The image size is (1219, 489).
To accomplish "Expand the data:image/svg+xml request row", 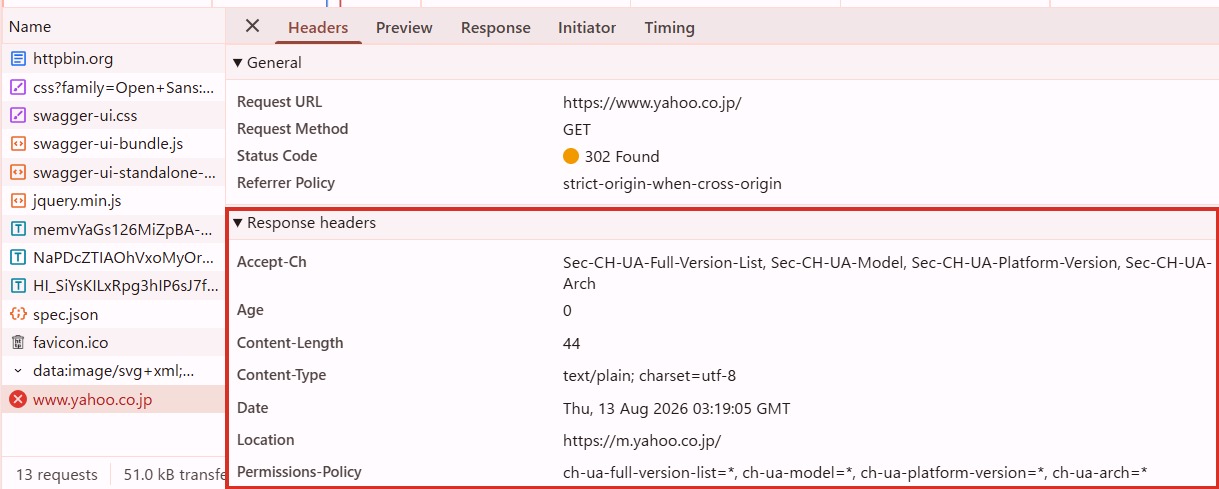I will pos(17,371).
